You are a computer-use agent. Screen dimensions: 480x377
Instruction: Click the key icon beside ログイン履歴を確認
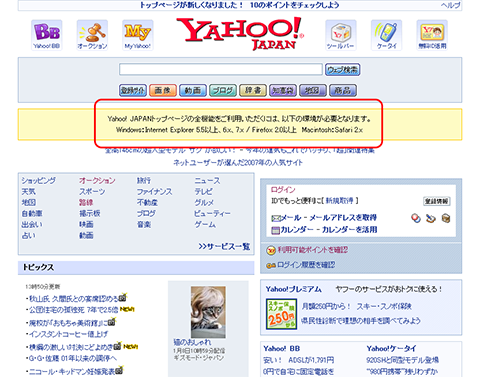pos(271,265)
